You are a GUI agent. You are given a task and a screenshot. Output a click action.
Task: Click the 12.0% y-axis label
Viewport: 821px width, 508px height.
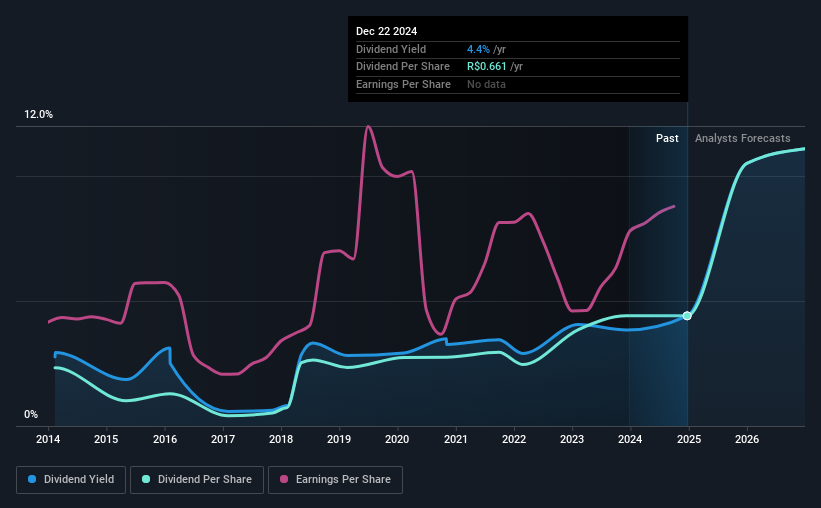38,115
